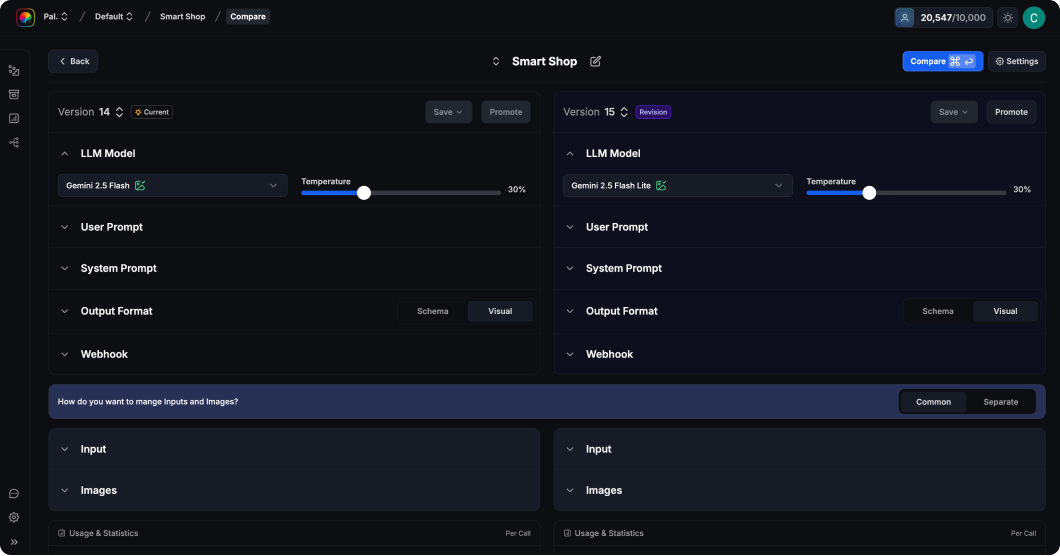Open the Gemini 2.5 Flash Lite model dropdown
This screenshot has width=1060, height=556.
point(677,186)
